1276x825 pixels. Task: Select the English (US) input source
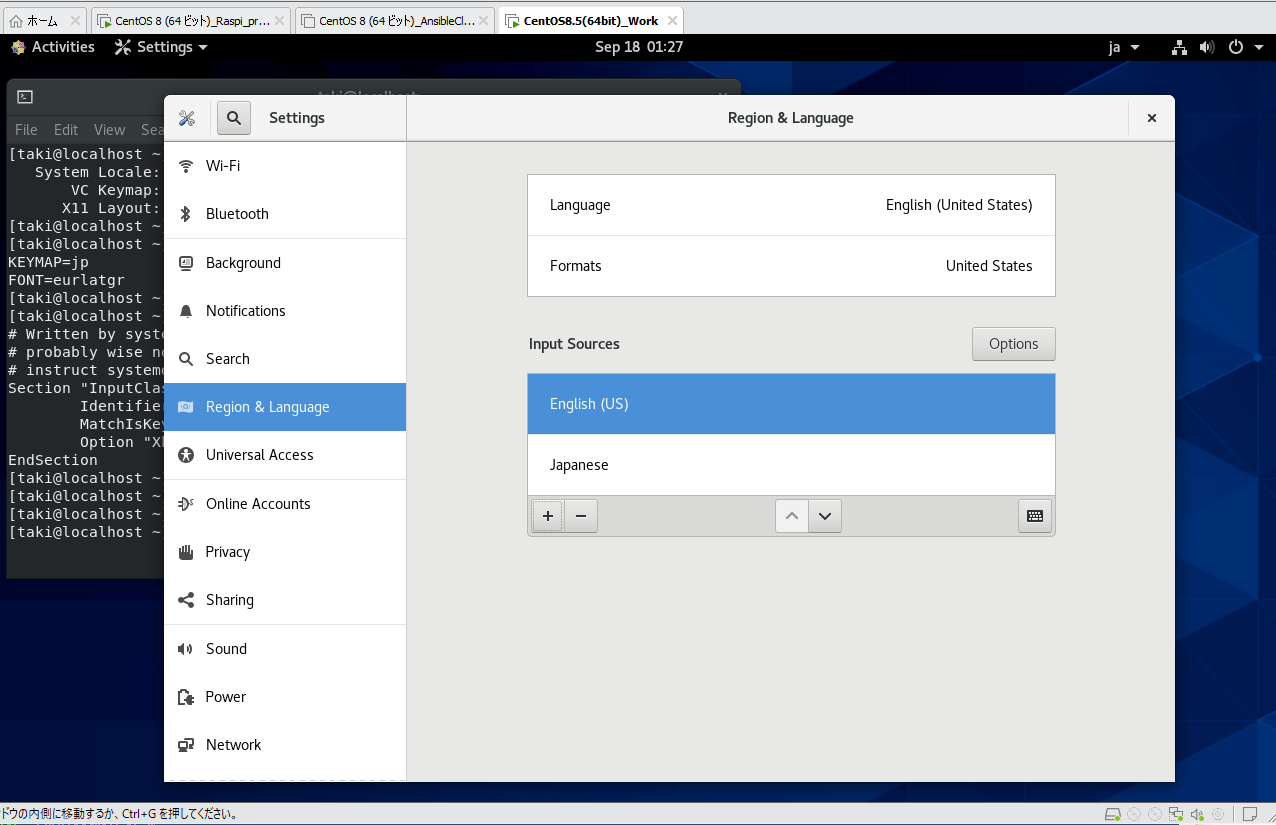[791, 404]
